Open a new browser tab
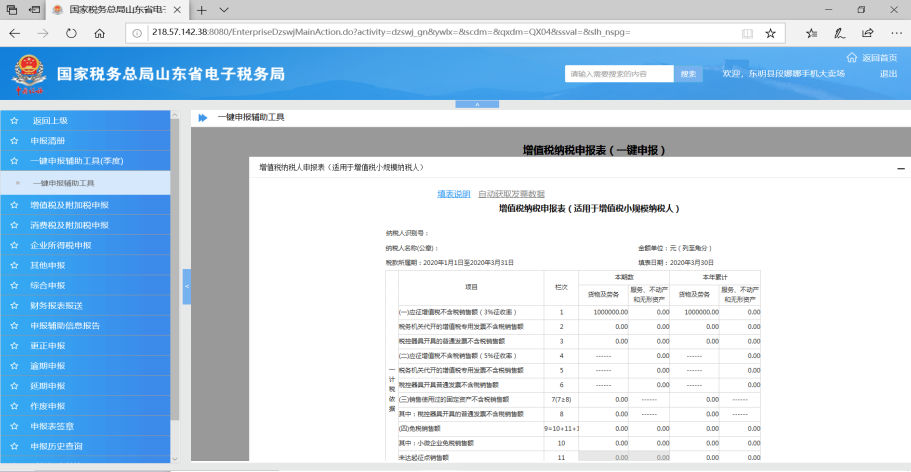This screenshot has height=472, width=911. click(x=202, y=10)
